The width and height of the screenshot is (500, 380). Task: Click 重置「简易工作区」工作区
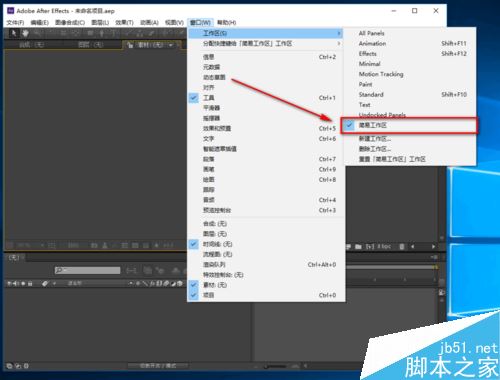tap(410, 159)
